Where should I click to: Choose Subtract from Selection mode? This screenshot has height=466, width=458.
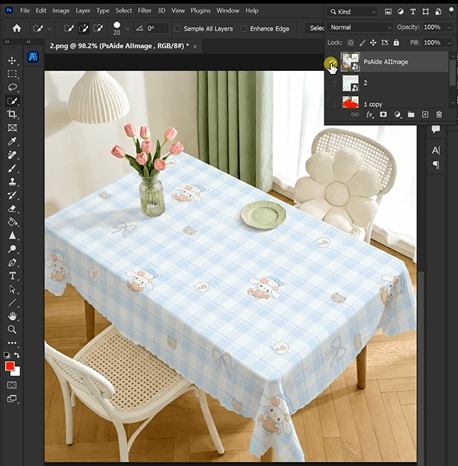click(98, 28)
